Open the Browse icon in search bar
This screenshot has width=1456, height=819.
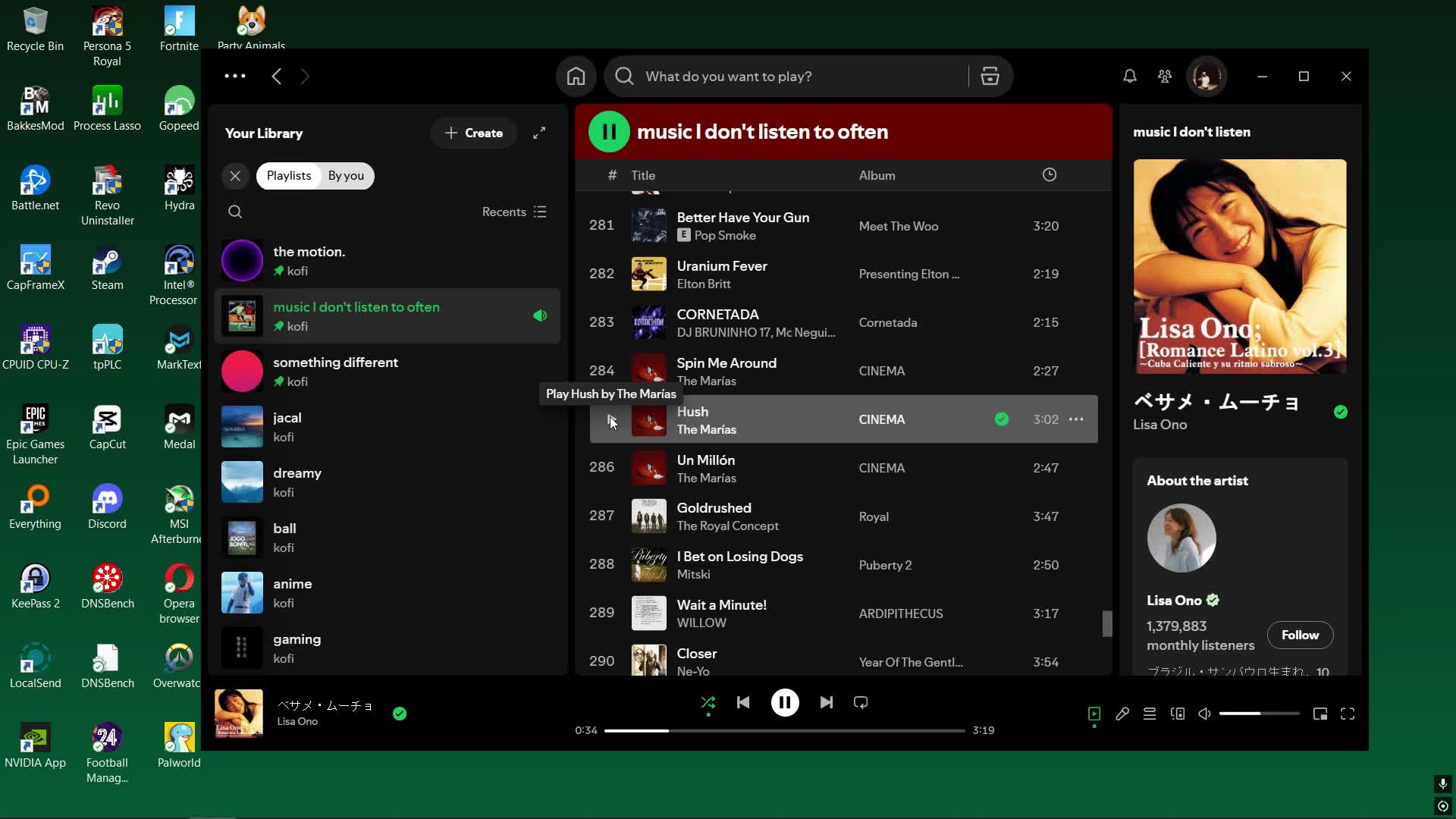click(990, 77)
